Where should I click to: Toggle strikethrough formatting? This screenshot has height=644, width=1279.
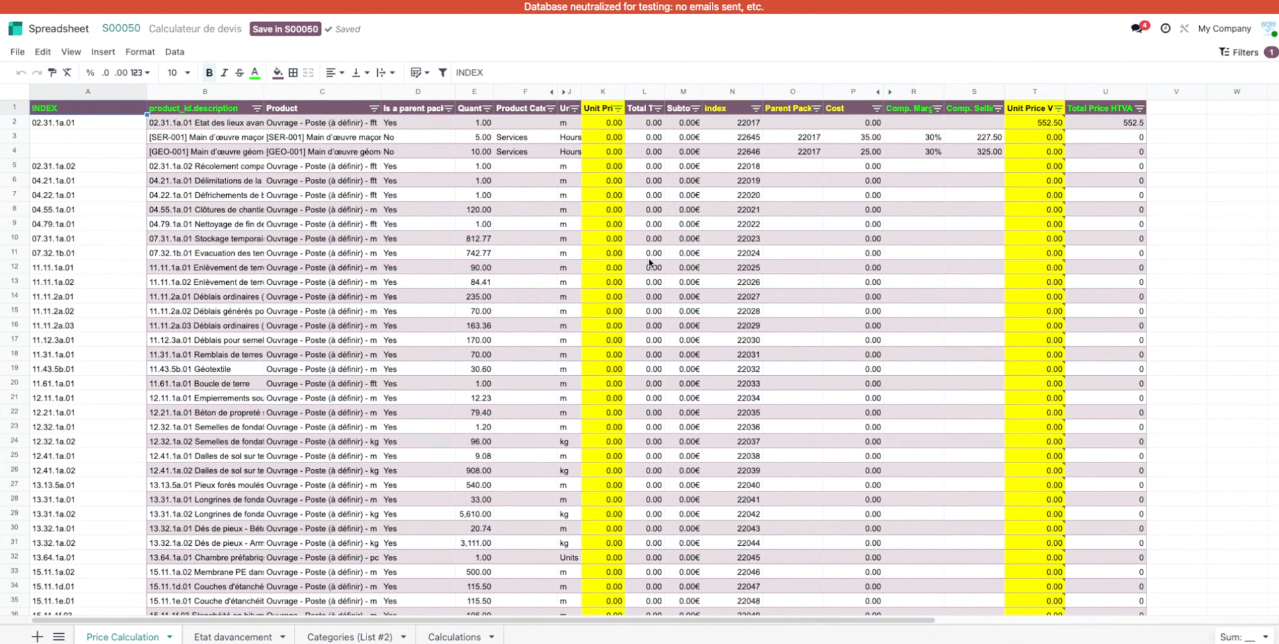point(239,73)
